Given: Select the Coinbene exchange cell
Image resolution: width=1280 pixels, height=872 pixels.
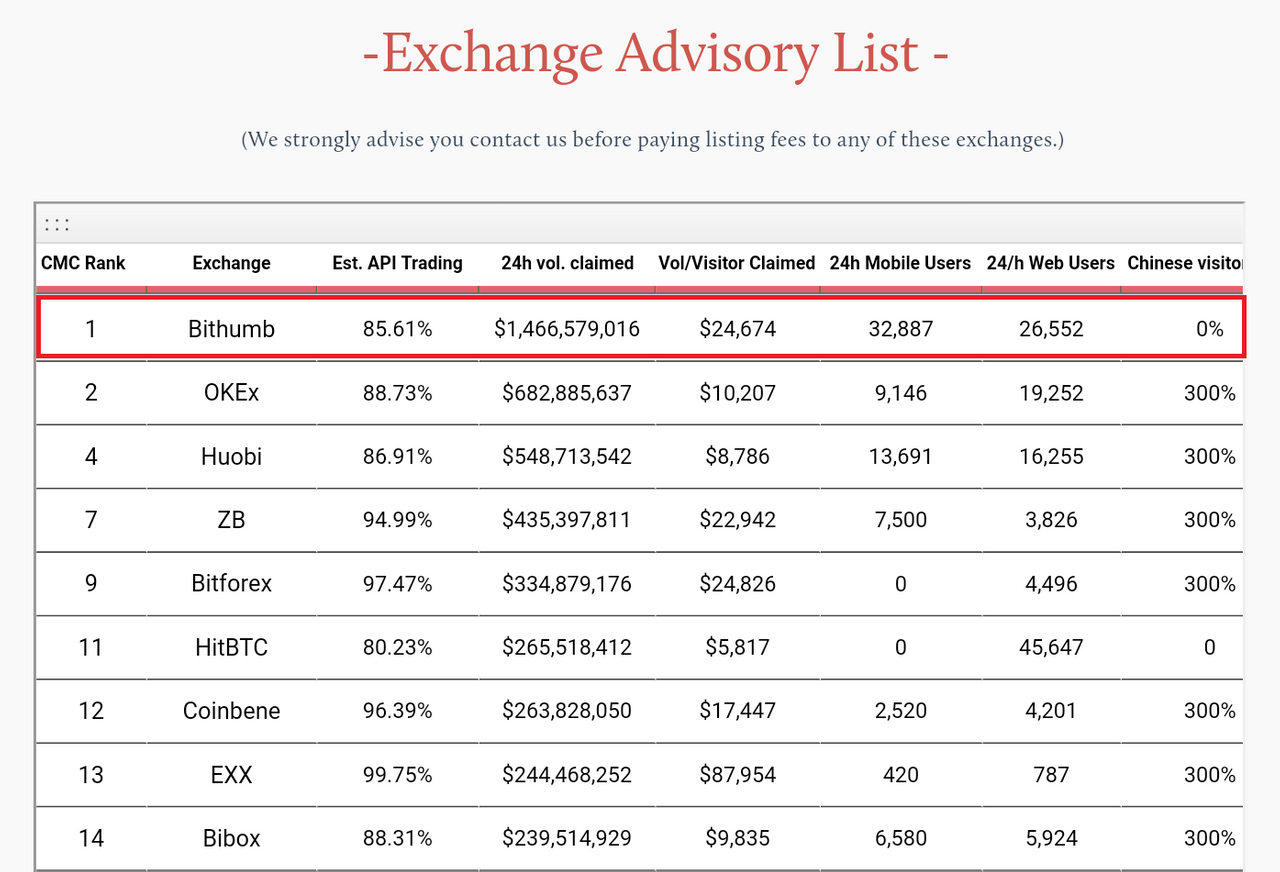Looking at the screenshot, I should (231, 711).
